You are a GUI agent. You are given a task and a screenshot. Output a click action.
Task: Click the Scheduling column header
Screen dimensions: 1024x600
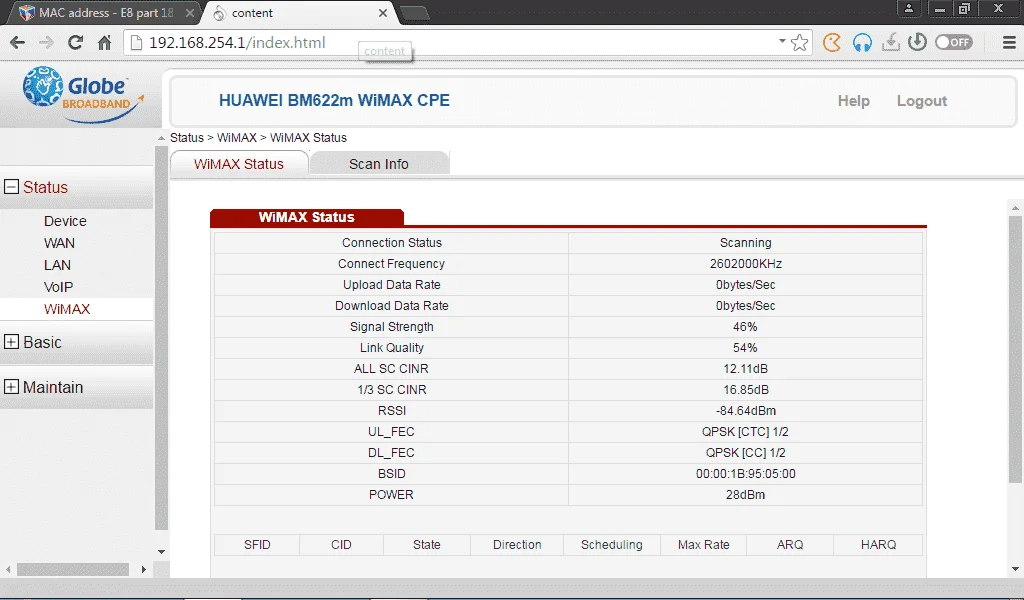[x=611, y=545]
